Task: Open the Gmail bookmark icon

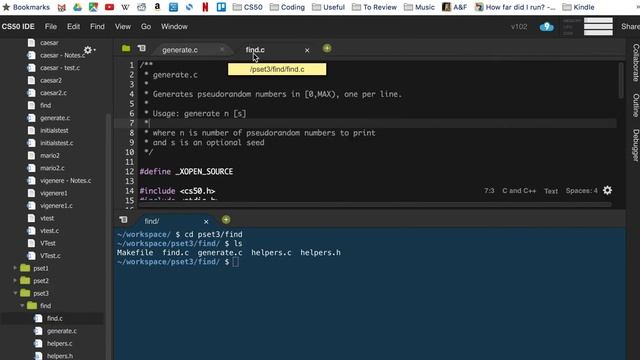Action: point(62,7)
